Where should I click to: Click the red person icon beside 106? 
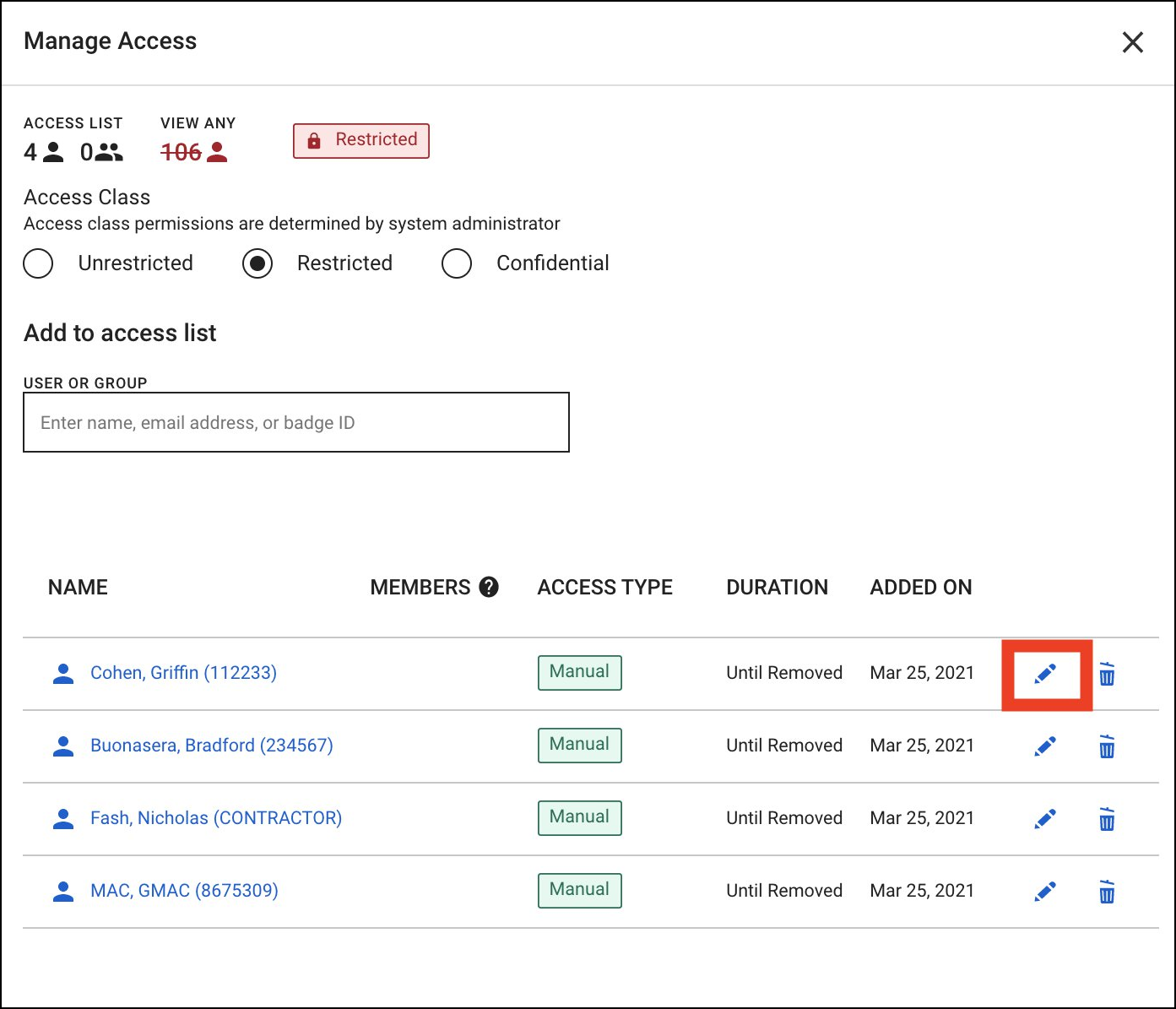pyautogui.click(x=219, y=152)
